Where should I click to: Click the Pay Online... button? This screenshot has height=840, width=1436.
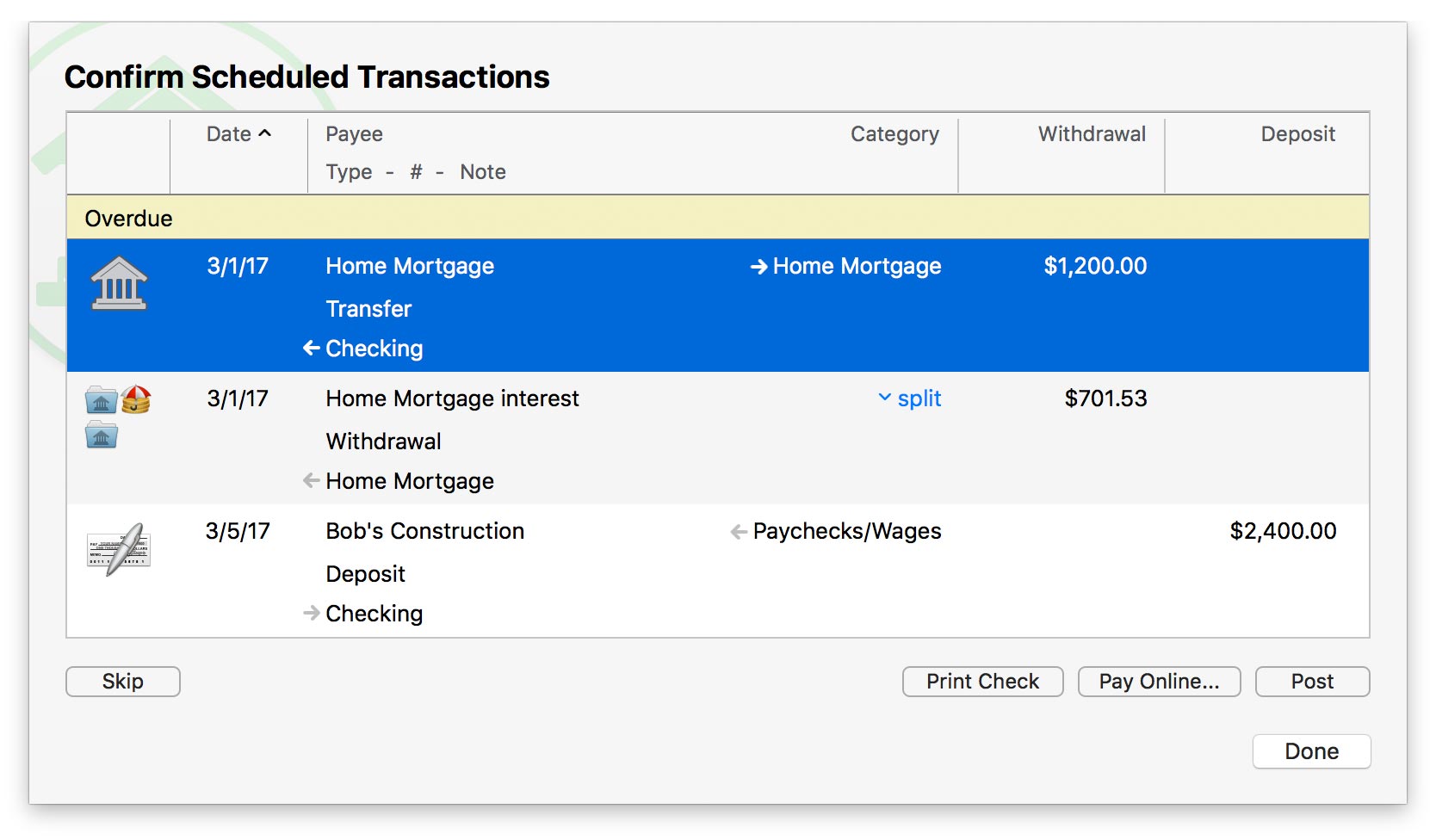[1159, 682]
